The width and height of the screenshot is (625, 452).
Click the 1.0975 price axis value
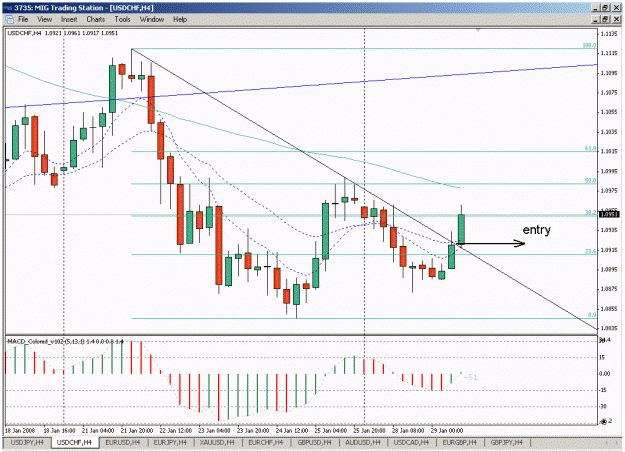click(x=609, y=191)
